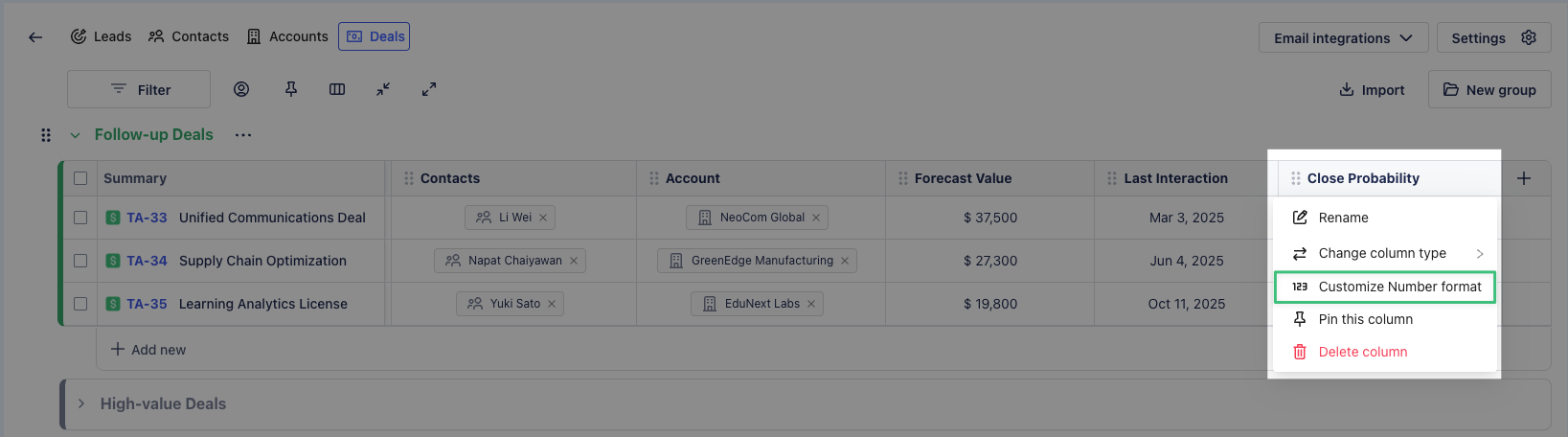Viewport: 1568px width, 437px height.
Task: Click the collapse arrows icon
Action: tap(383, 89)
